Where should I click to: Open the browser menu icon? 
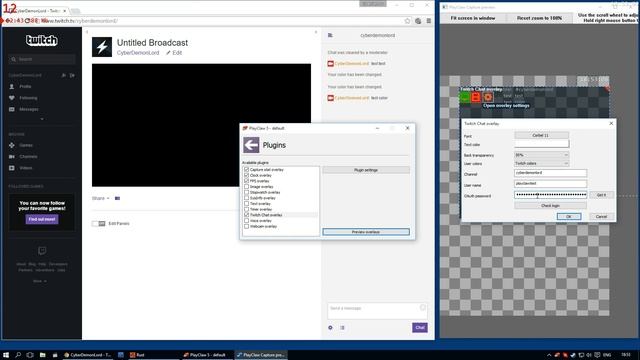pos(429,21)
